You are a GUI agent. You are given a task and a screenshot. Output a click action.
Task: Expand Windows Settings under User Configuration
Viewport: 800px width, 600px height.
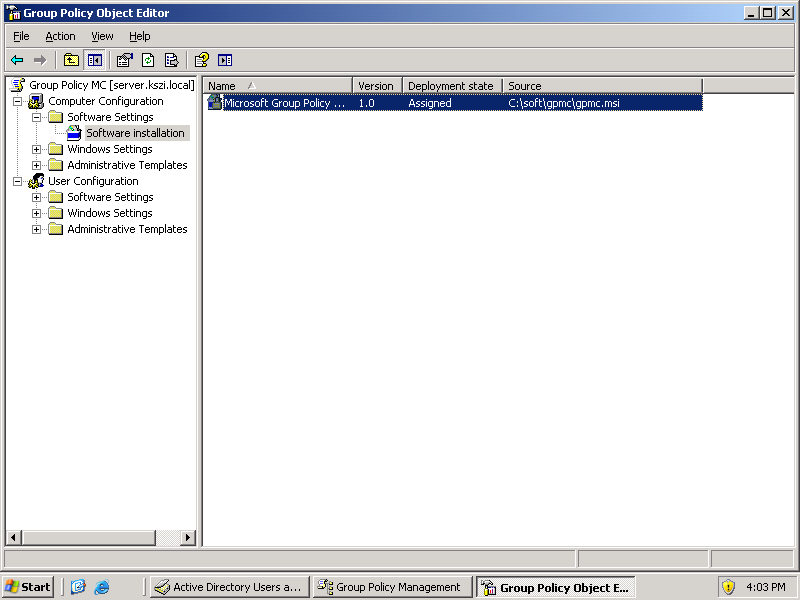[x=36, y=213]
